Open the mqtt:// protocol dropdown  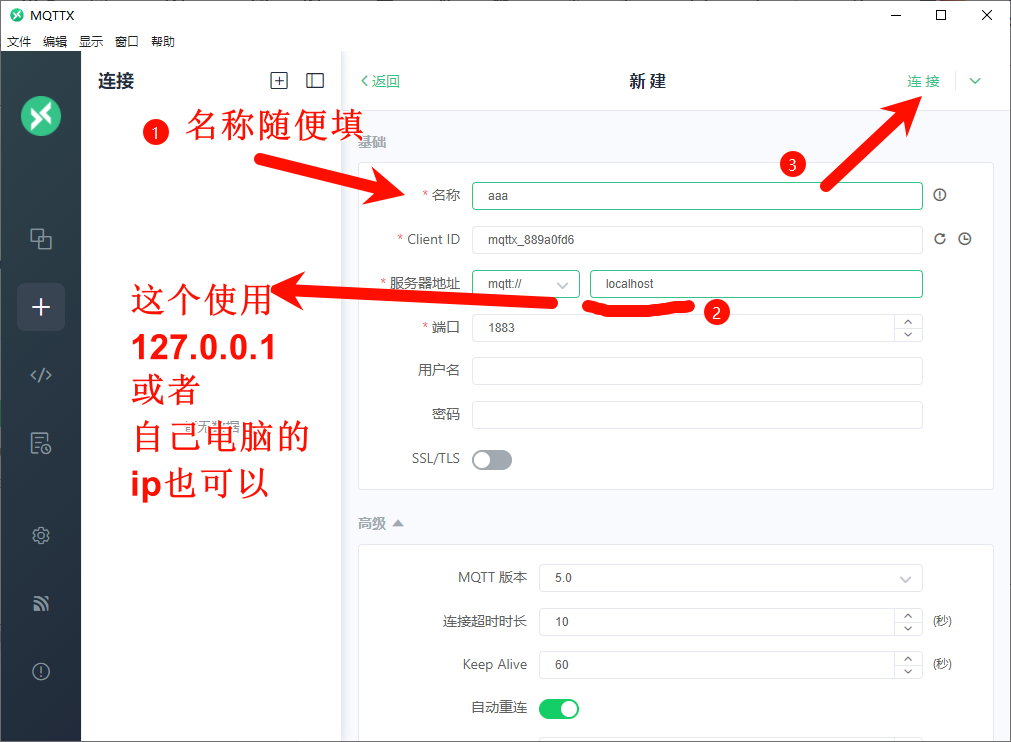525,284
